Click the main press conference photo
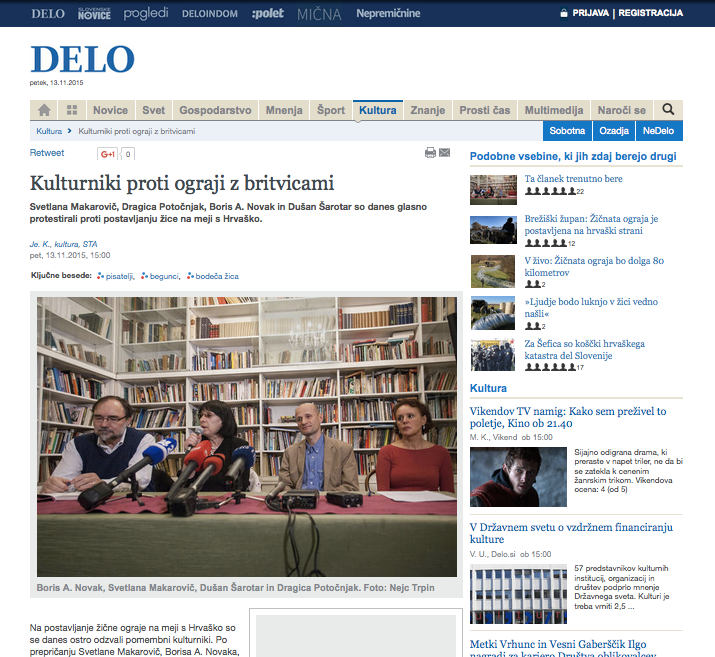Image resolution: width=715 pixels, height=657 pixels. tap(247, 437)
